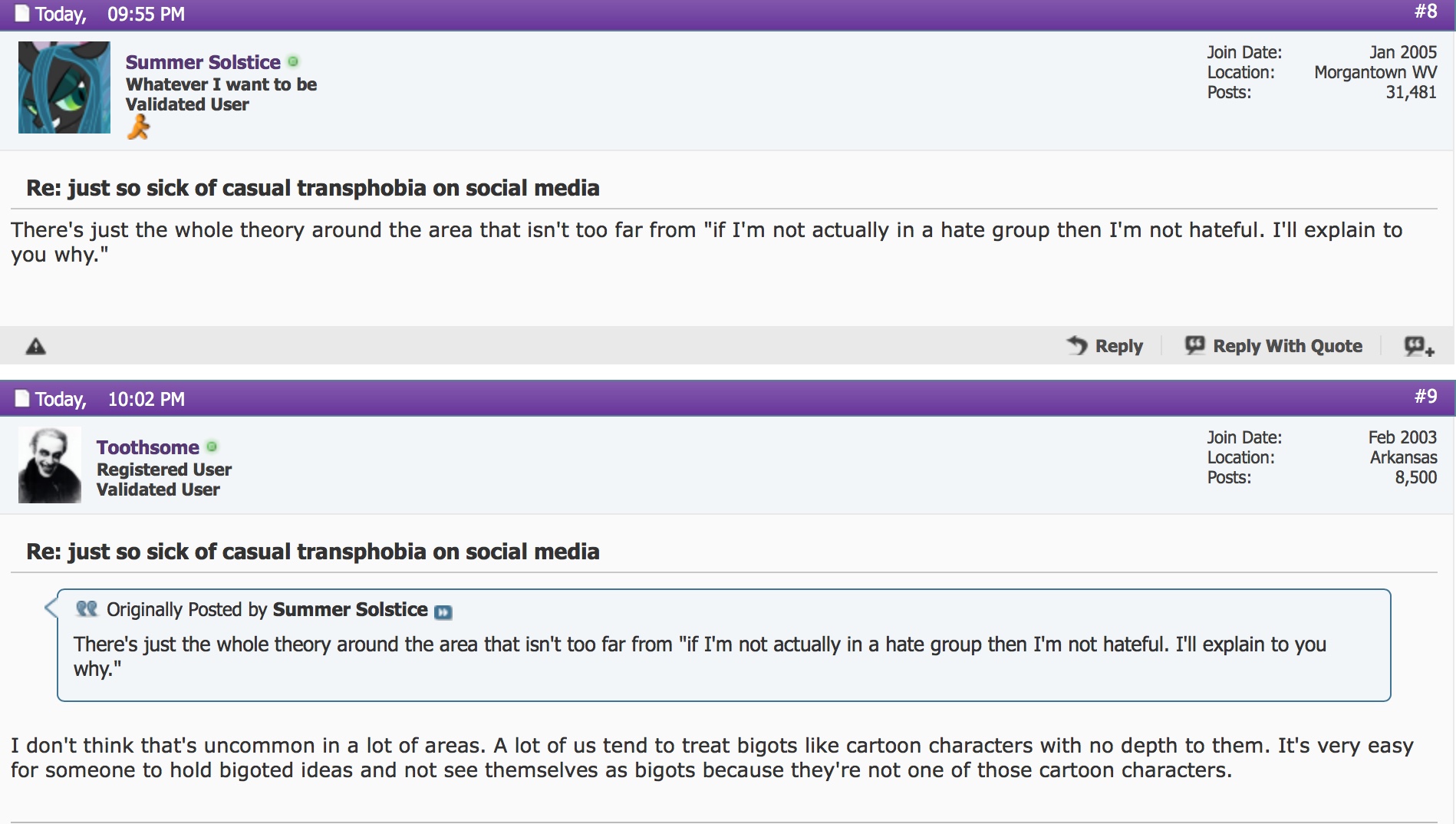Click the "31,481" post count

click(1411, 92)
